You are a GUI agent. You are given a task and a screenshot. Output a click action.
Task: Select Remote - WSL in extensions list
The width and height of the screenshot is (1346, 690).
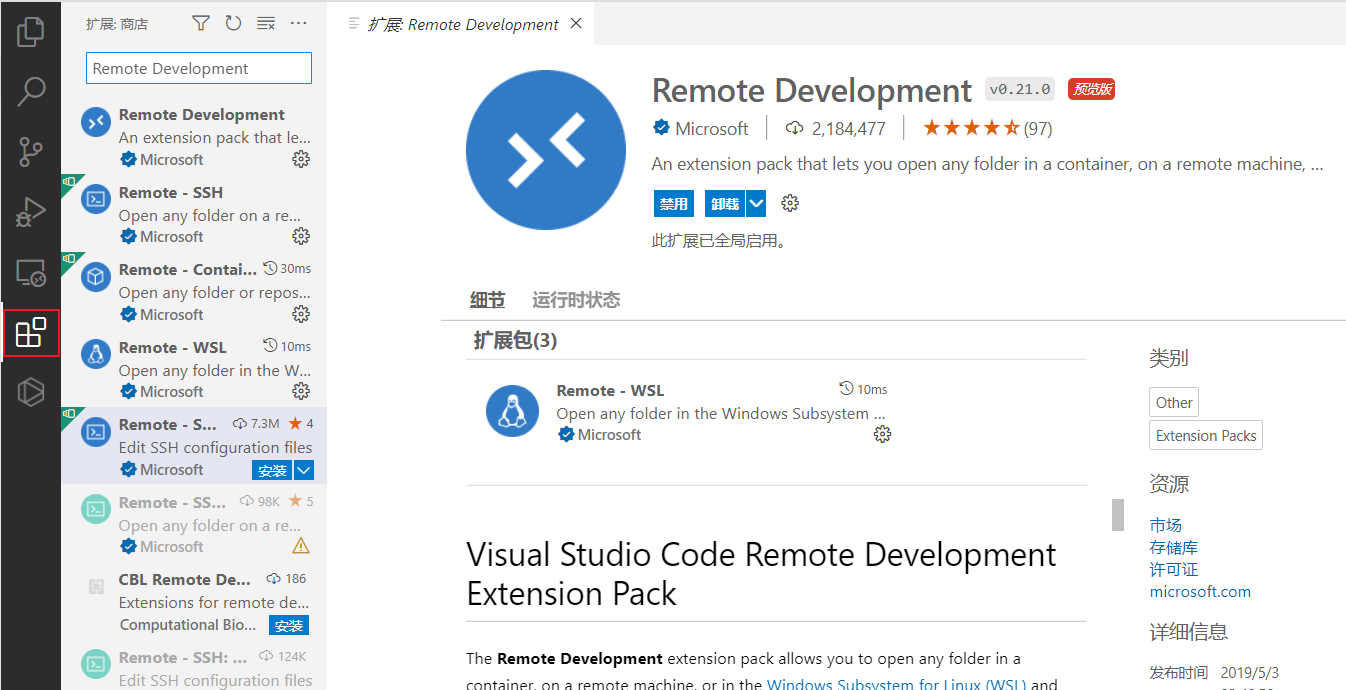click(194, 369)
